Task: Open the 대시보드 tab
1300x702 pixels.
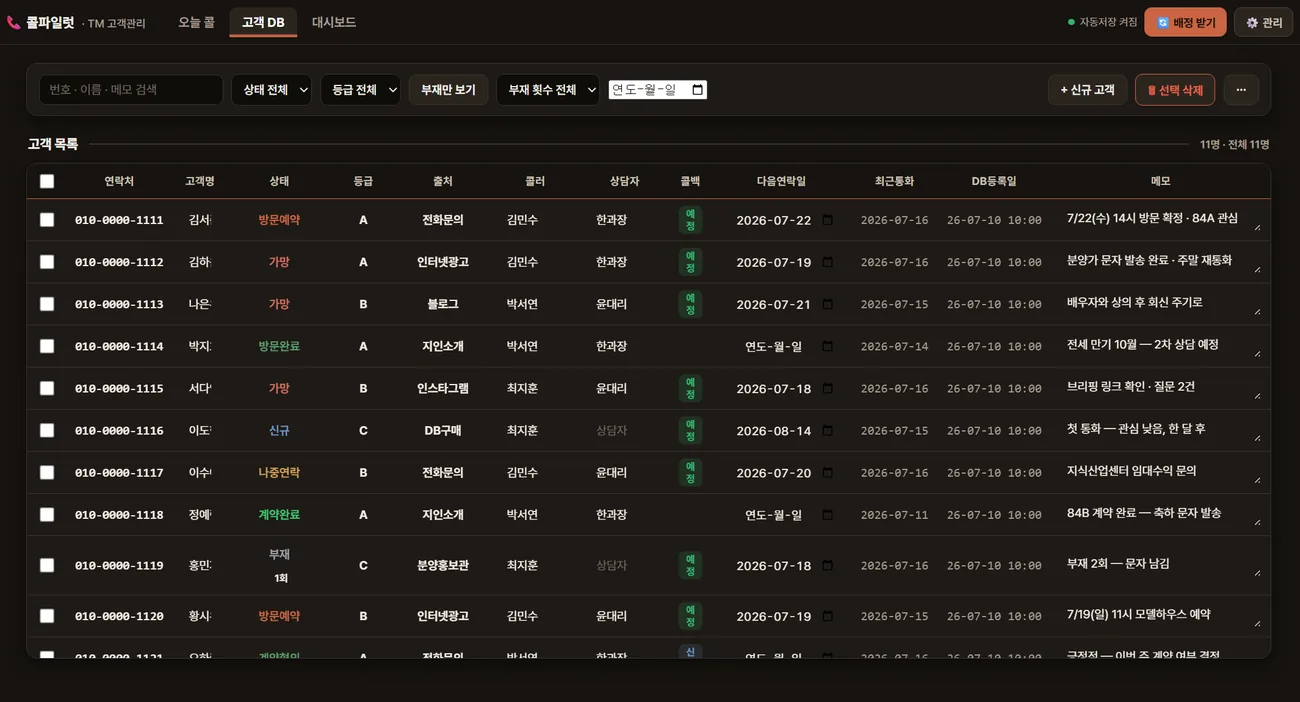Action: coord(334,22)
